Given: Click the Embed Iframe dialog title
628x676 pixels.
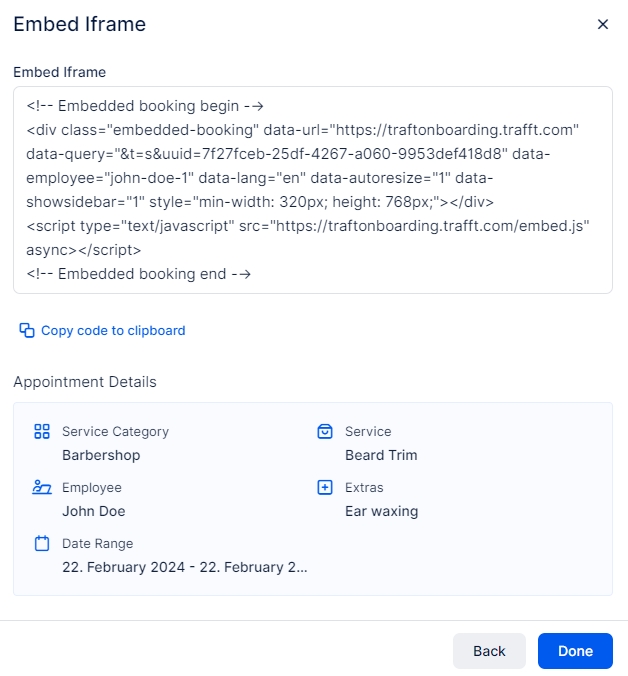Looking at the screenshot, I should point(80,25).
